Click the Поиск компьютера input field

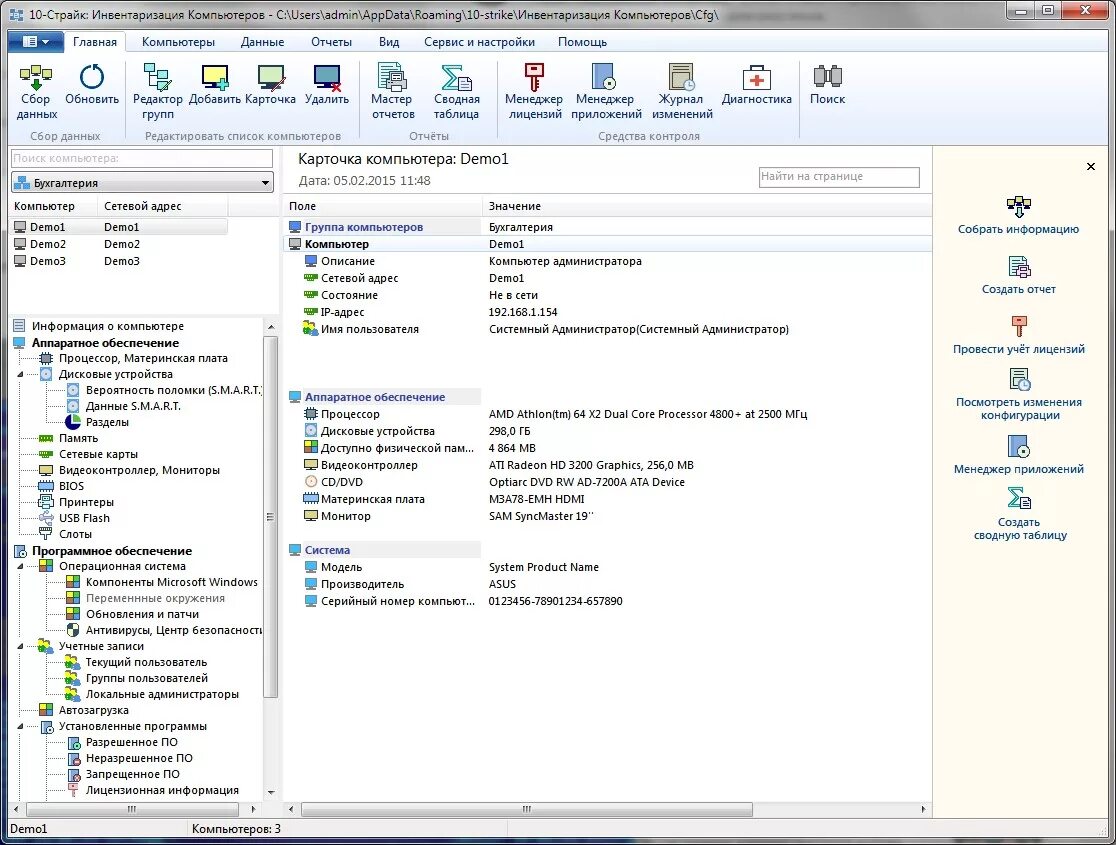(x=142, y=158)
